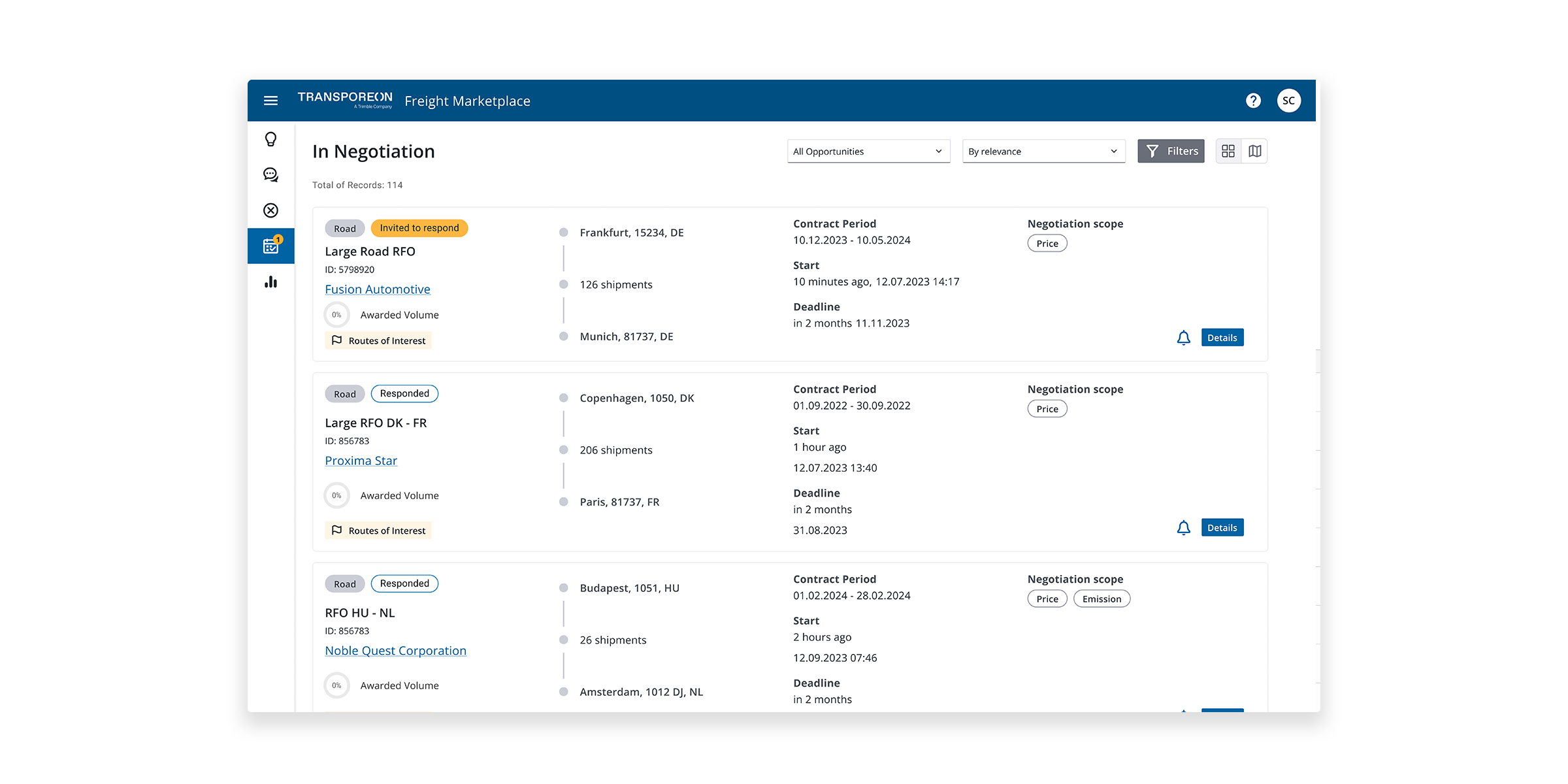Click bell icon on Large Road RFO
1568x784 pixels.
(1183, 338)
